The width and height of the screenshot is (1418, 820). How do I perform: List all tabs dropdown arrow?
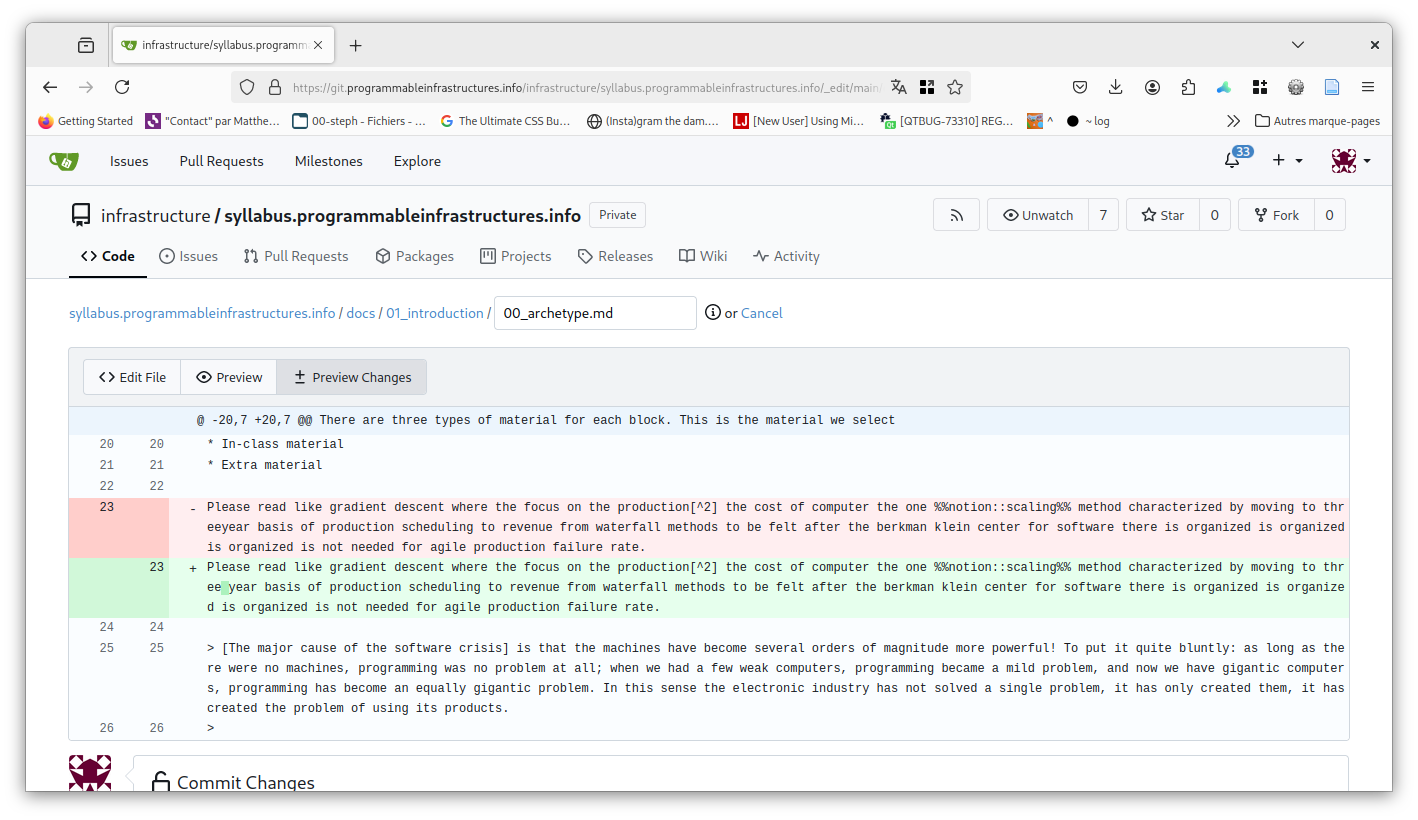click(x=1297, y=45)
